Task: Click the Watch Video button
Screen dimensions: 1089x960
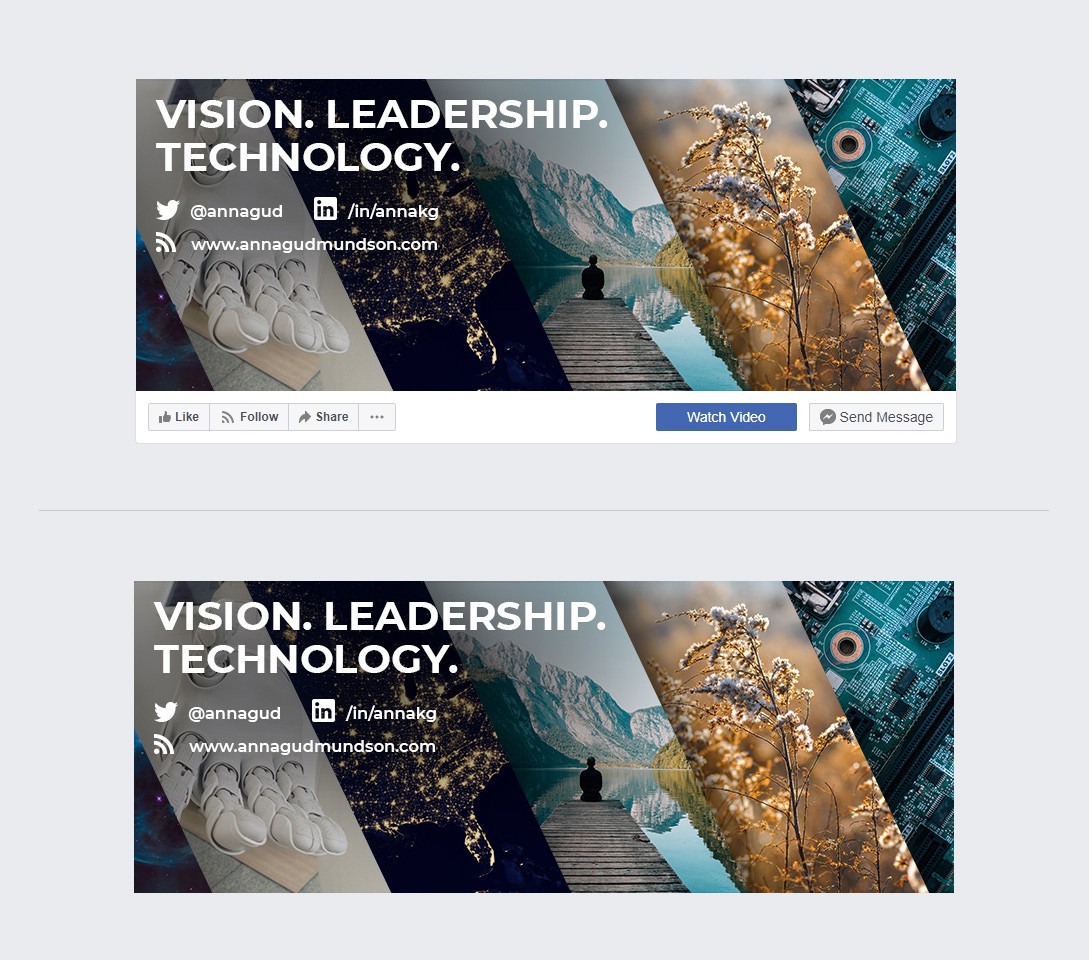Action: (x=726, y=417)
